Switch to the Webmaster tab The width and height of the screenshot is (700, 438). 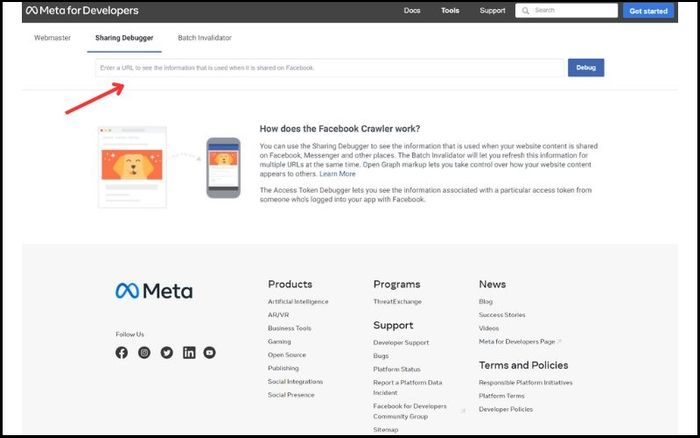(52, 38)
